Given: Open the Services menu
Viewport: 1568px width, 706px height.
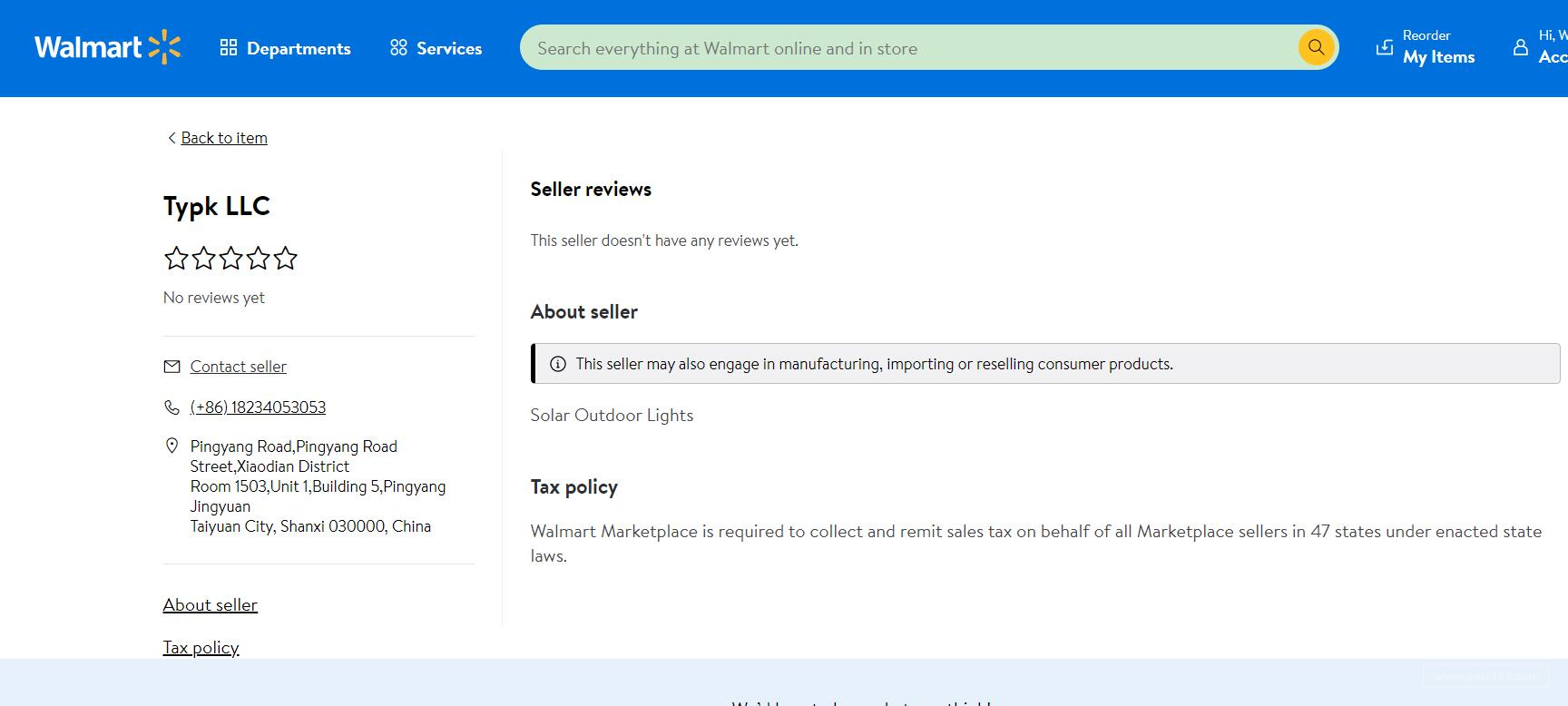Looking at the screenshot, I should (x=436, y=48).
